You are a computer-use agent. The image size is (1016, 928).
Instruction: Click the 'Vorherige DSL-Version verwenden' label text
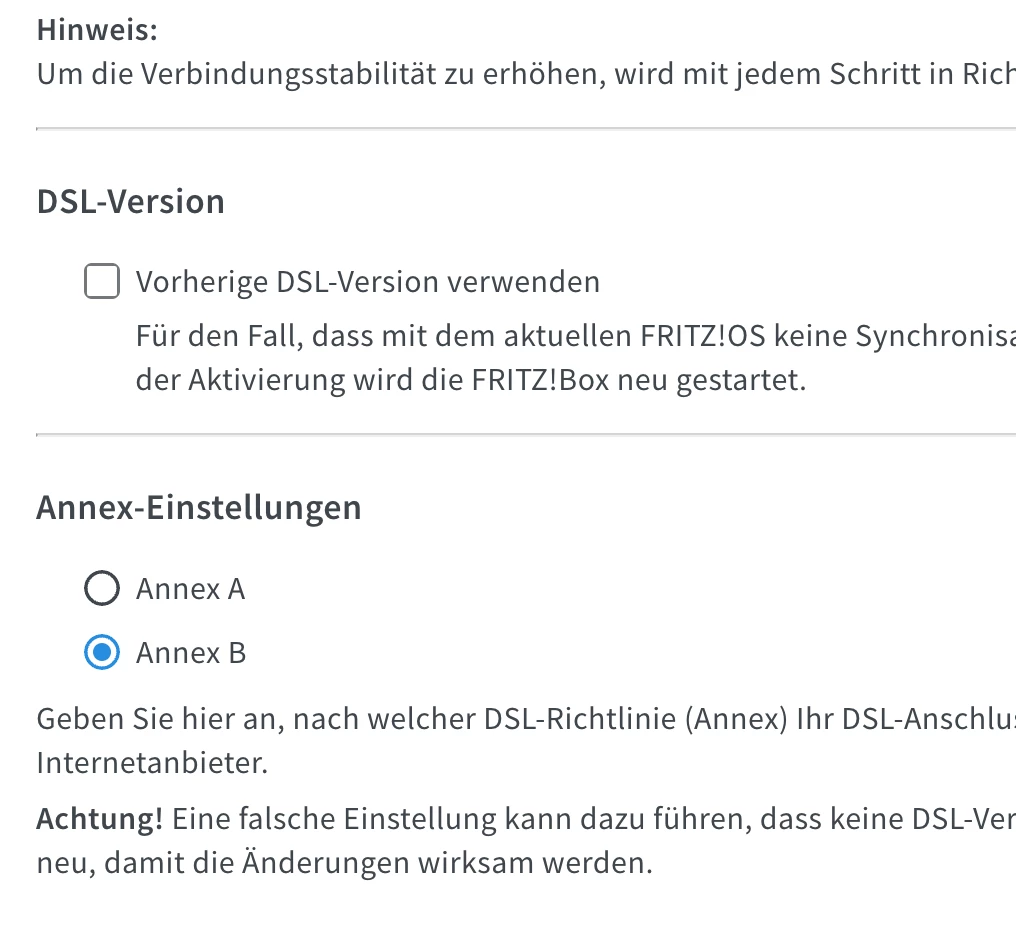(367, 283)
